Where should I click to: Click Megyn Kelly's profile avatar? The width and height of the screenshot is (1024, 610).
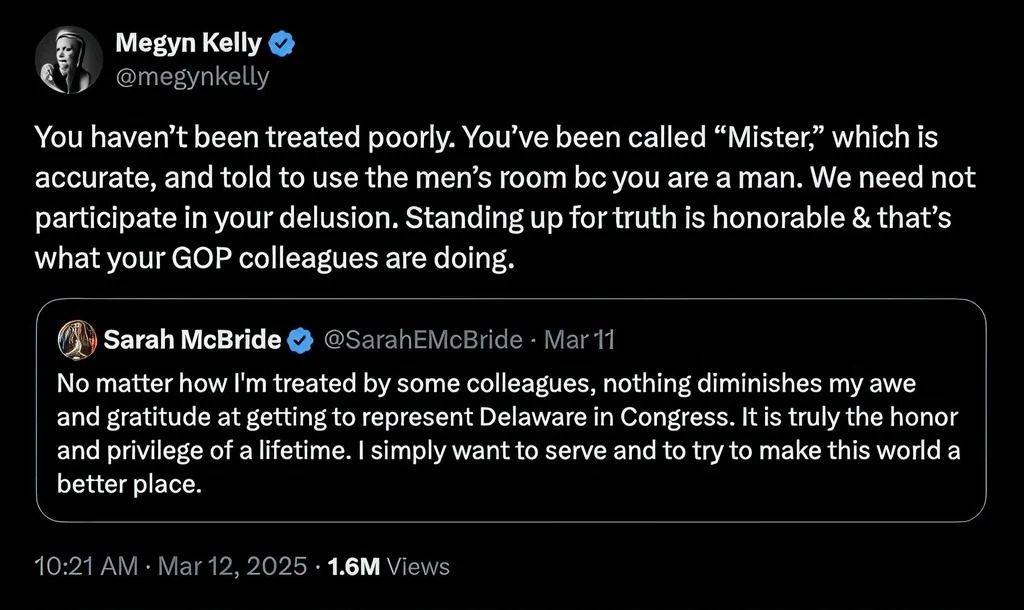coord(70,59)
